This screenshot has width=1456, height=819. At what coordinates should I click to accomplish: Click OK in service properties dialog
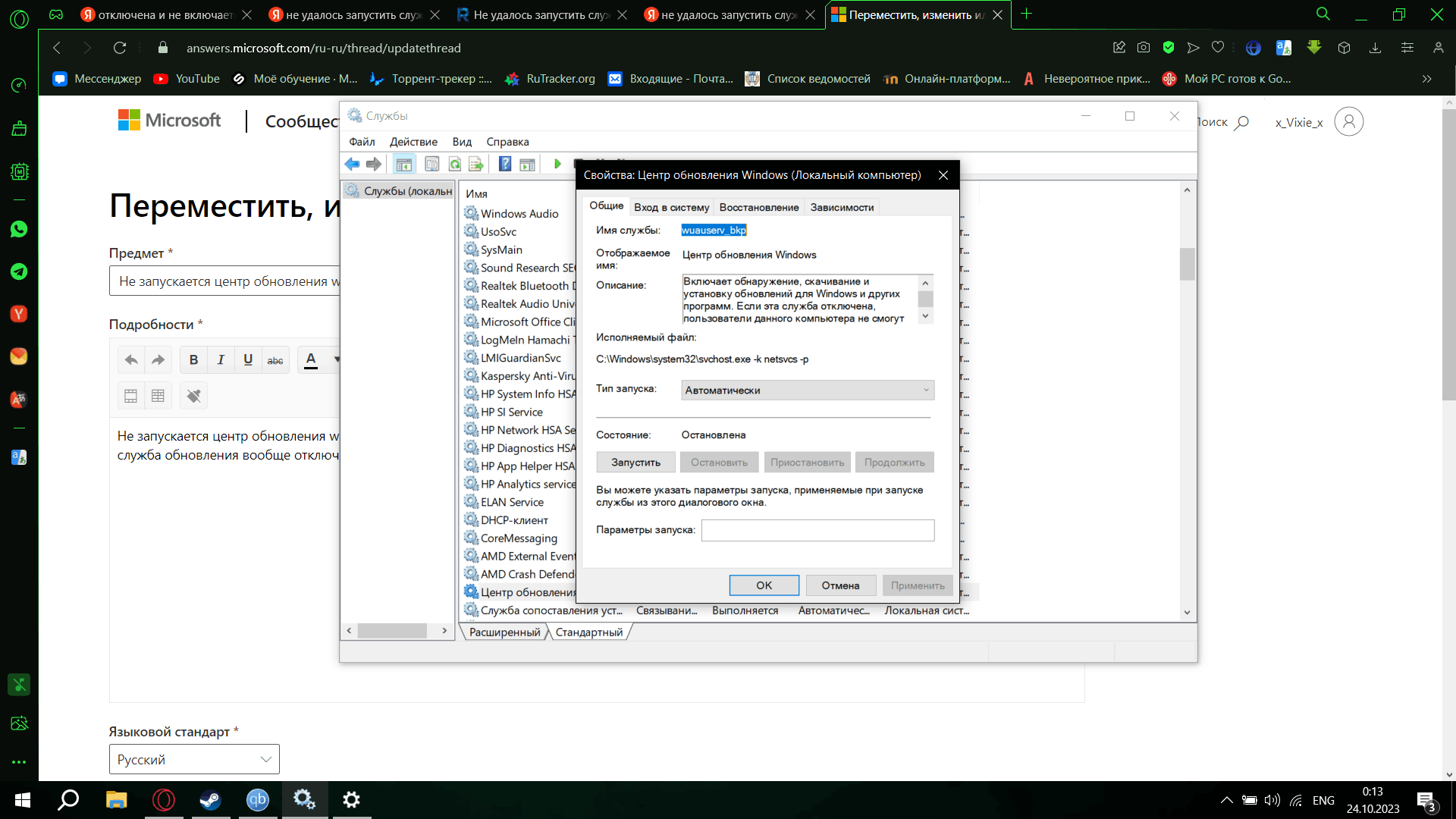click(x=764, y=585)
